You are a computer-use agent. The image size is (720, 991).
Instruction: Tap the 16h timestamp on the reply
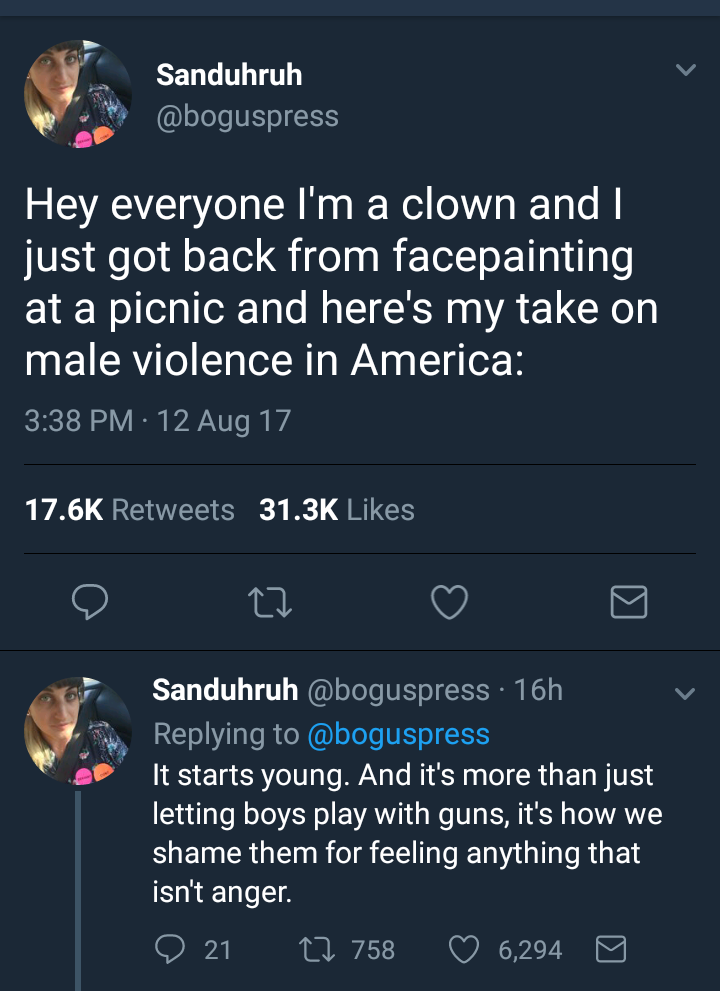538,690
